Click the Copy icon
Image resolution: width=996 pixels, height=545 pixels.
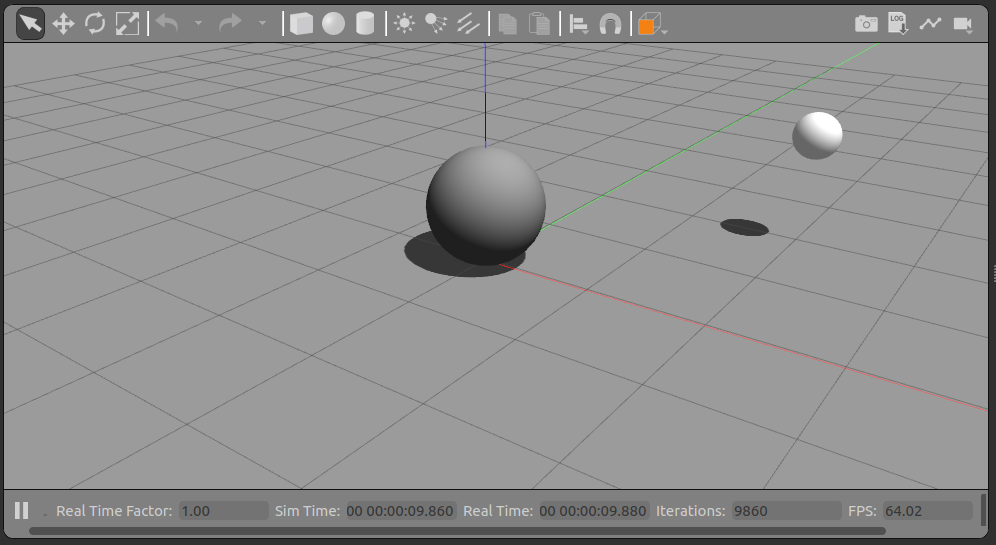click(x=508, y=24)
